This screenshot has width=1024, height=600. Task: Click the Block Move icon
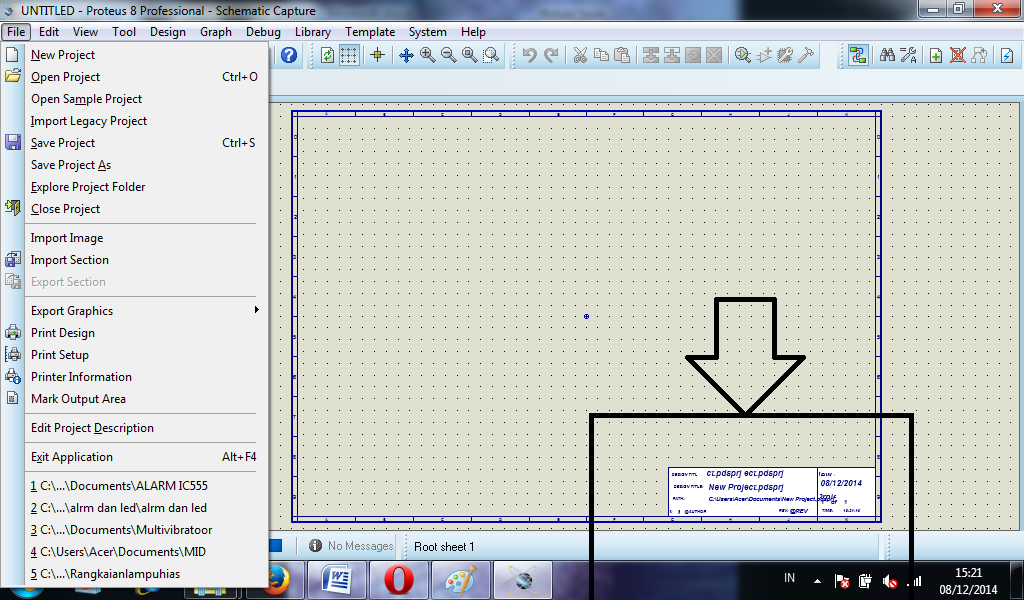click(672, 55)
